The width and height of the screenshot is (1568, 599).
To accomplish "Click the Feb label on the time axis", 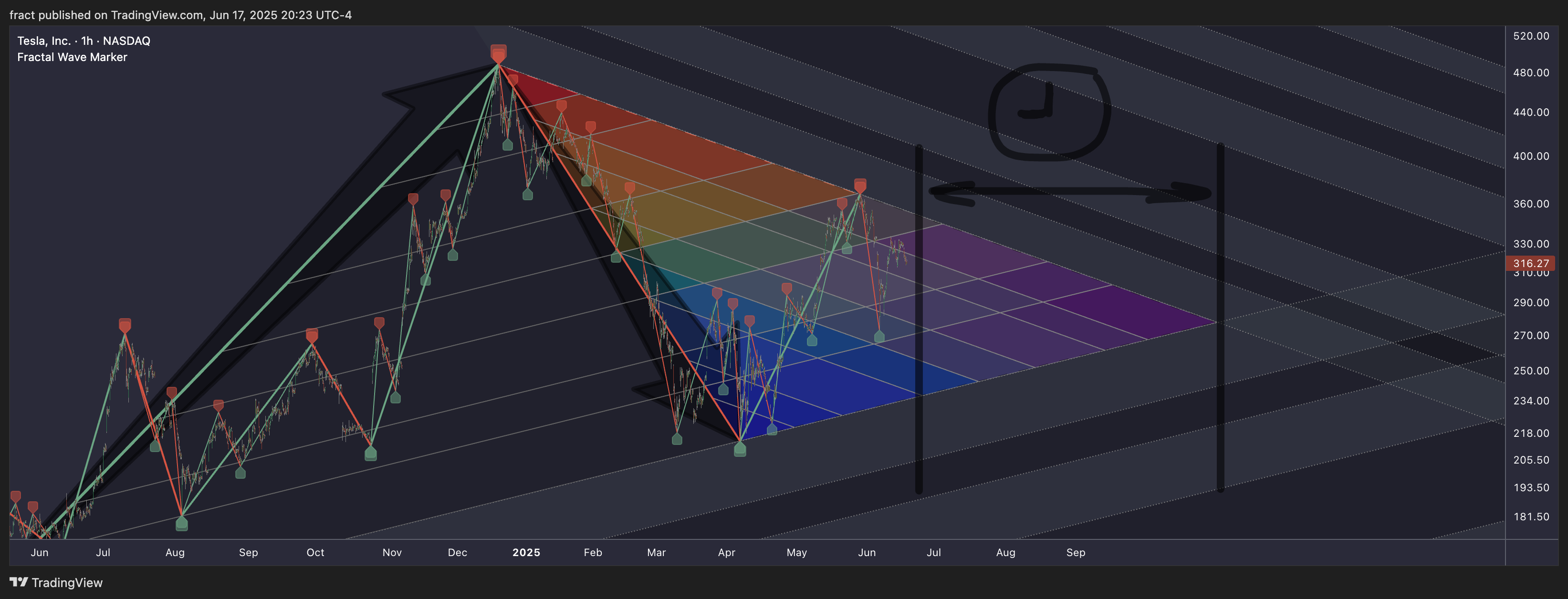I will pyautogui.click(x=592, y=552).
